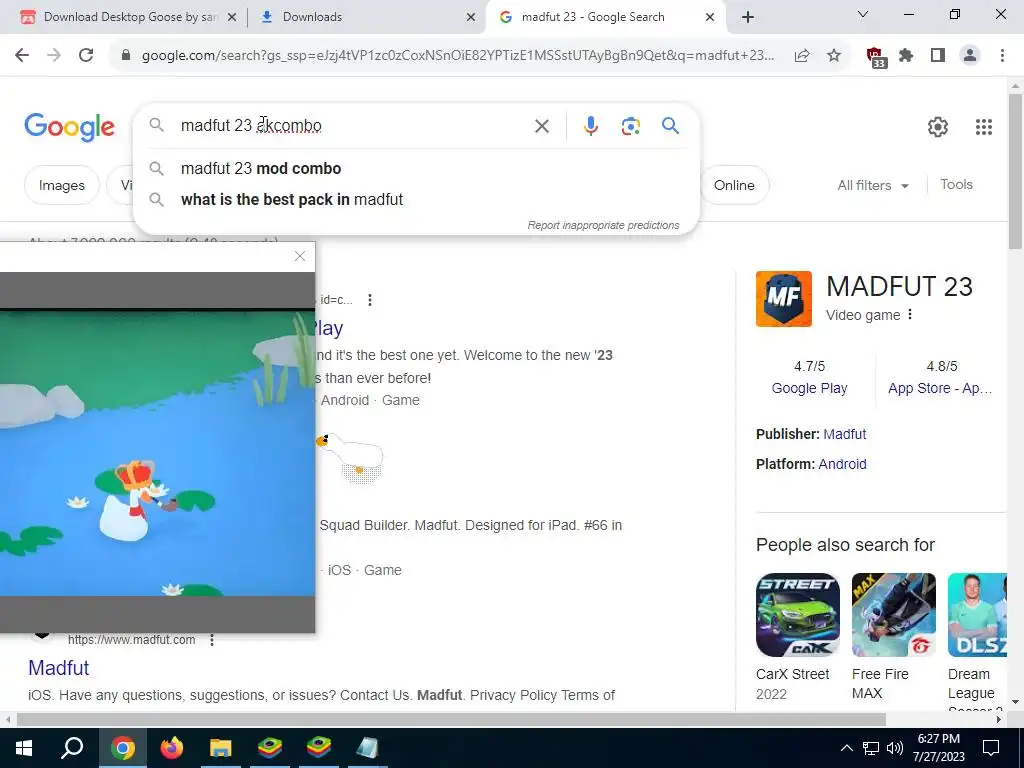The height and width of the screenshot is (768, 1024).
Task: Select the Online filter chip
Action: click(734, 185)
